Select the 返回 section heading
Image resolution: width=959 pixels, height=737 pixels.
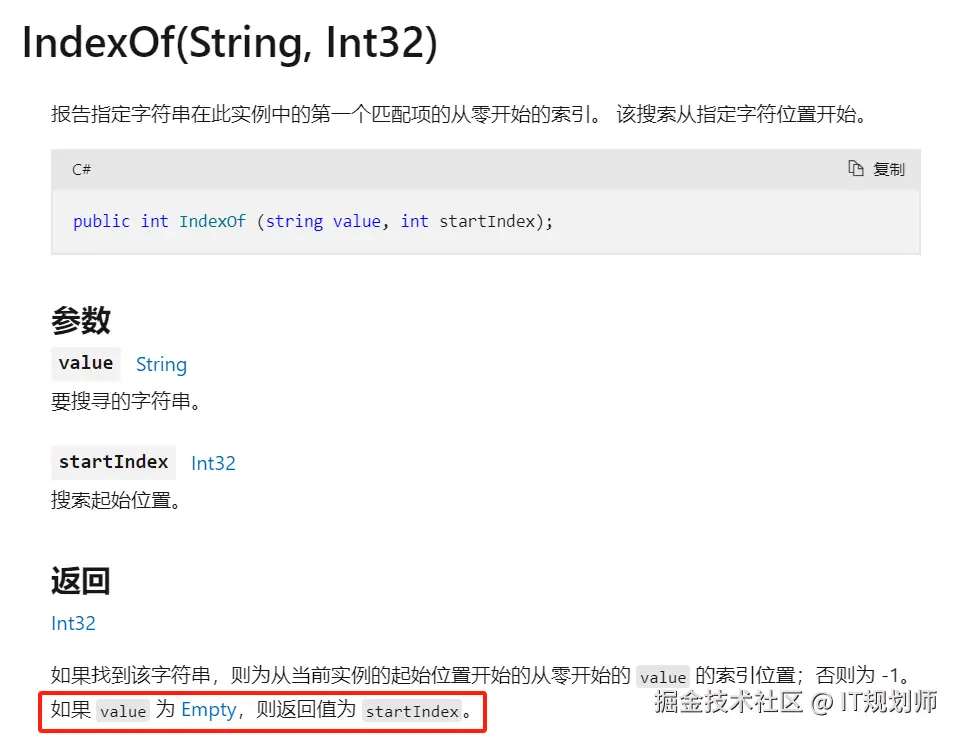click(x=80, y=580)
